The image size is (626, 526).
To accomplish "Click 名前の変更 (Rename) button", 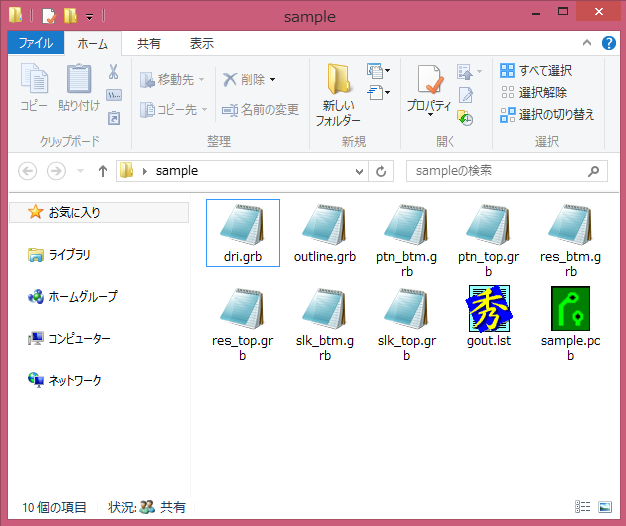I will [x=260, y=109].
